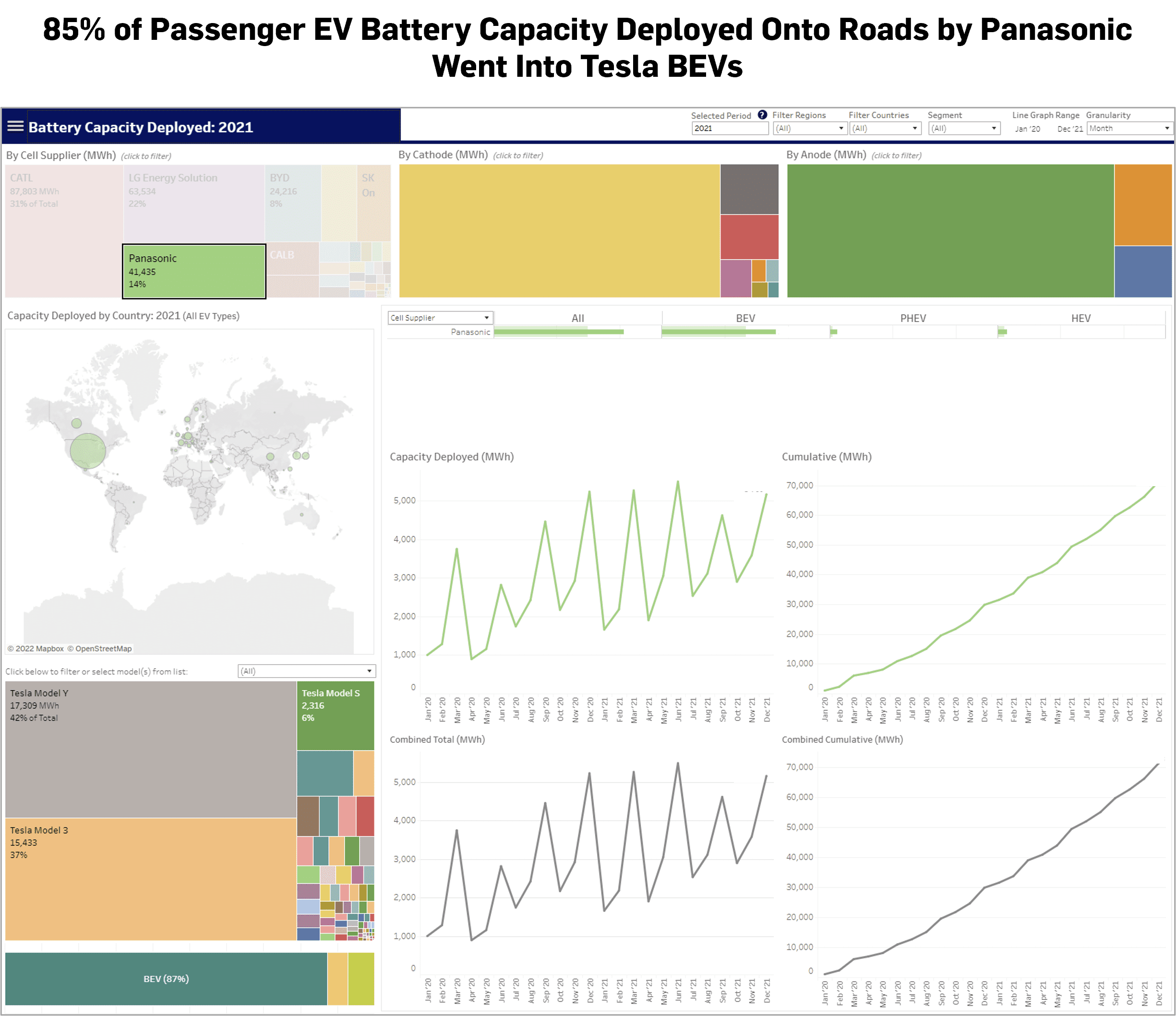1176x1016 pixels.
Task: Select the Tesla Model 3 tile
Action: [150, 879]
